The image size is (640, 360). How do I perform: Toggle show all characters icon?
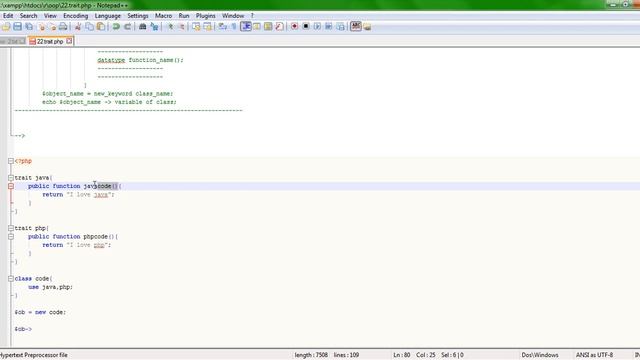[234, 27]
